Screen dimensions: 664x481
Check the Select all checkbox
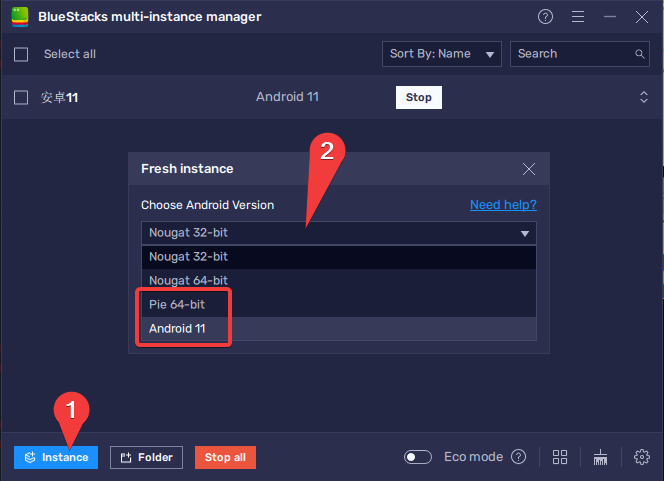(x=21, y=54)
